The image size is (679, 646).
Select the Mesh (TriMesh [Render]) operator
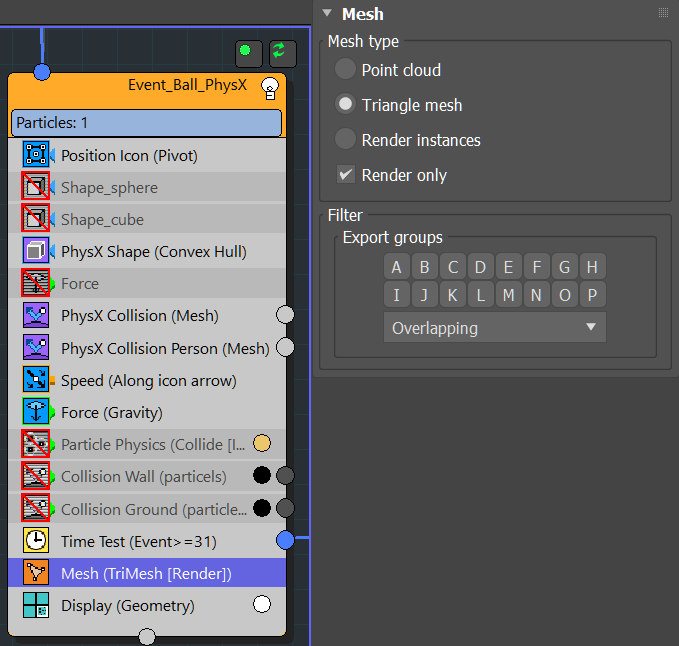[x=146, y=573]
